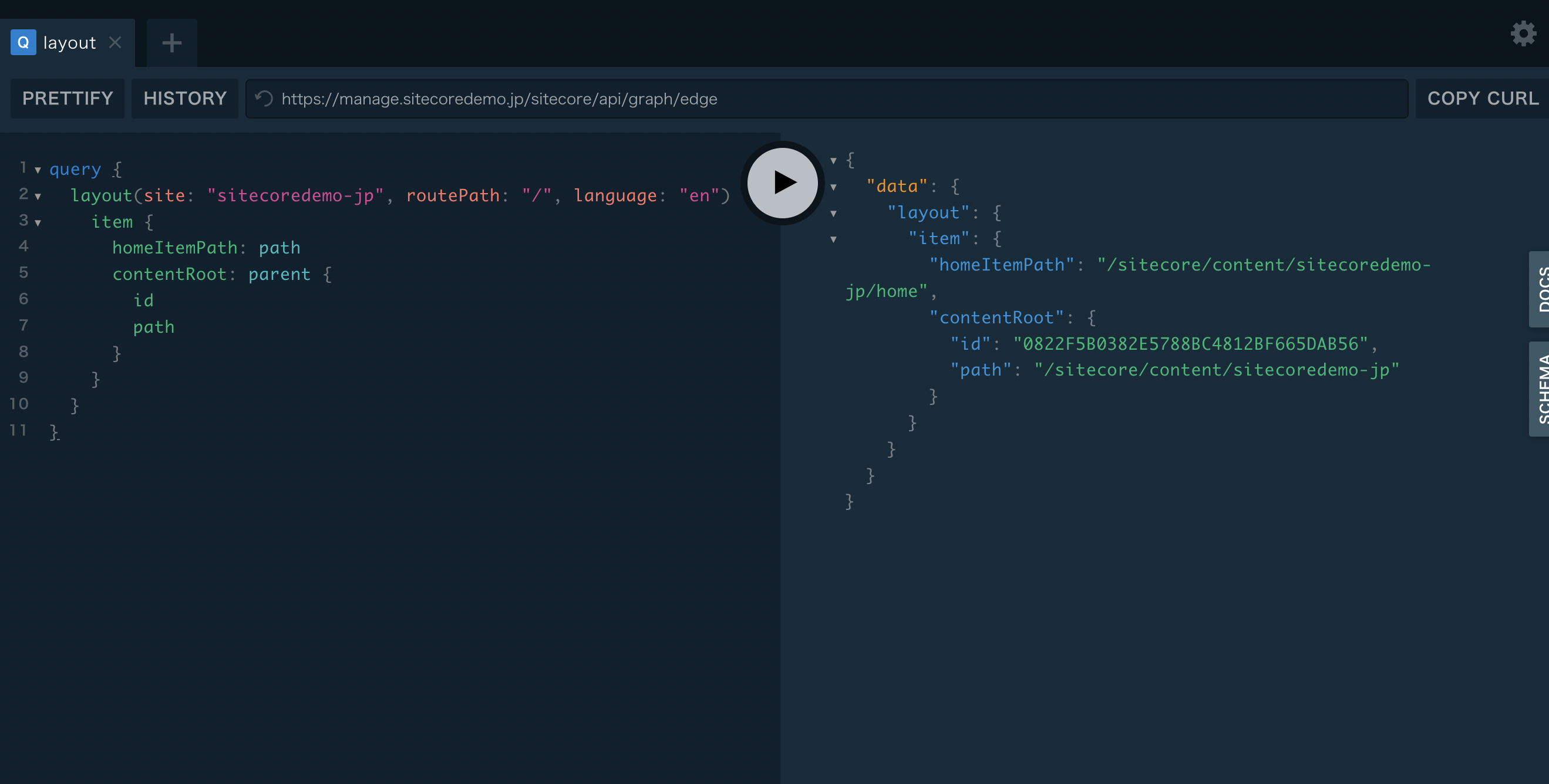The width and height of the screenshot is (1549, 784).
Task: Collapse the response root brace
Action: pos(833,160)
